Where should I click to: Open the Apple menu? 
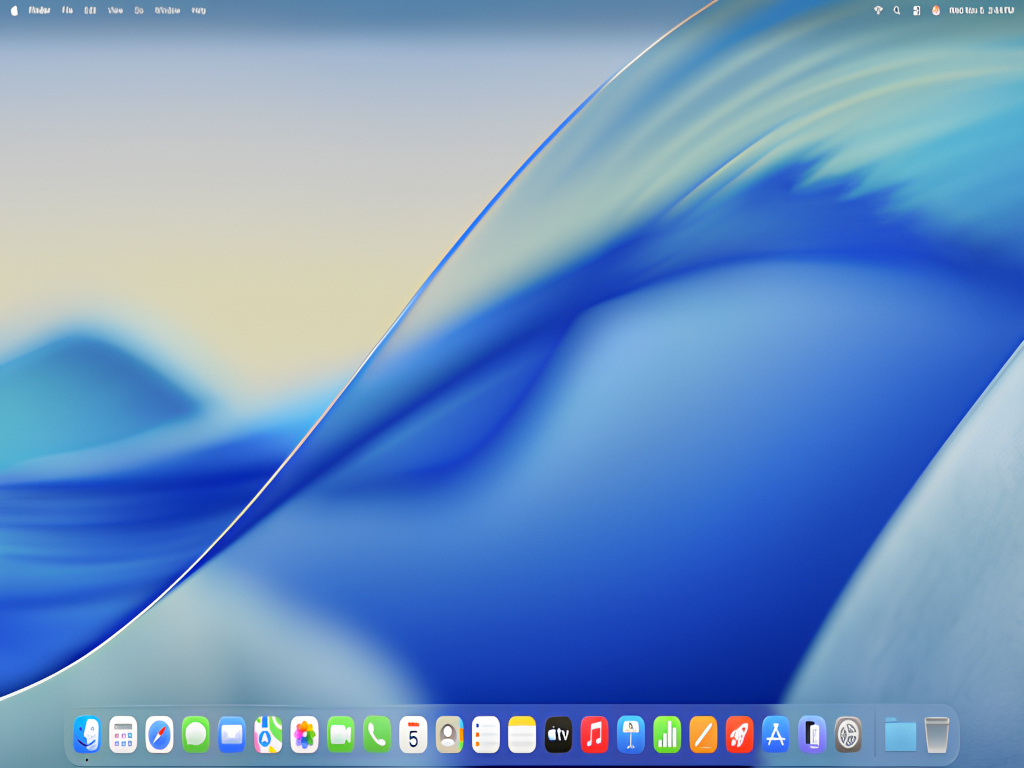coord(14,10)
